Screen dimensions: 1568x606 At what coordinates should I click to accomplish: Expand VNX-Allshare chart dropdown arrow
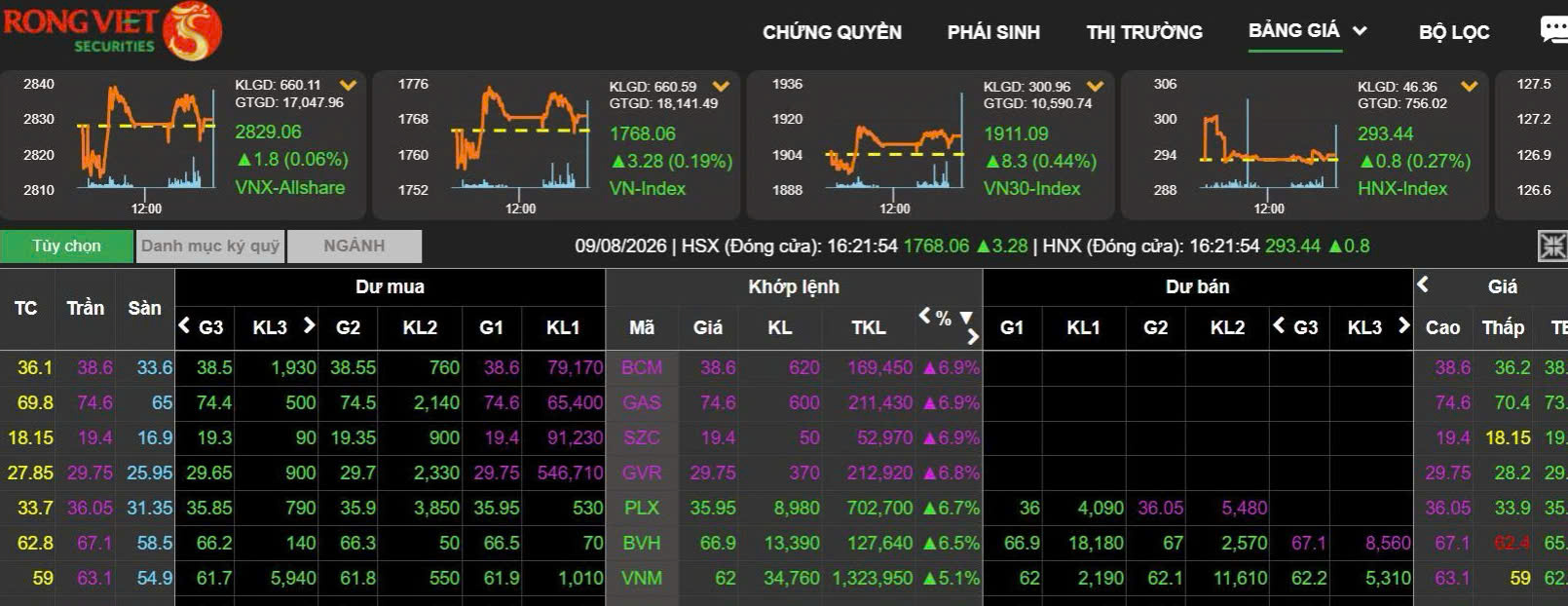pyautogui.click(x=348, y=86)
